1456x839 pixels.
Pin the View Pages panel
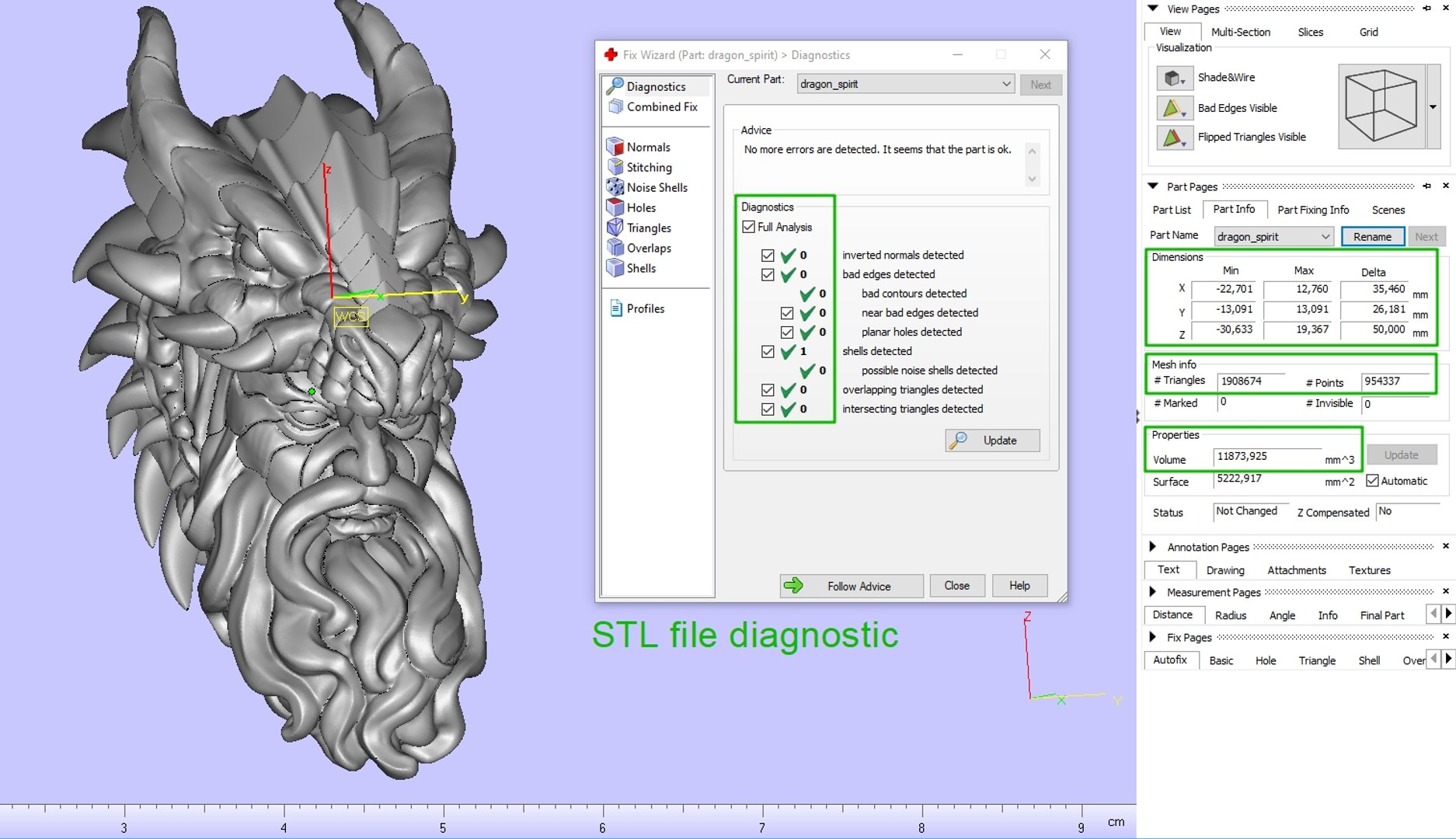pyautogui.click(x=1426, y=9)
